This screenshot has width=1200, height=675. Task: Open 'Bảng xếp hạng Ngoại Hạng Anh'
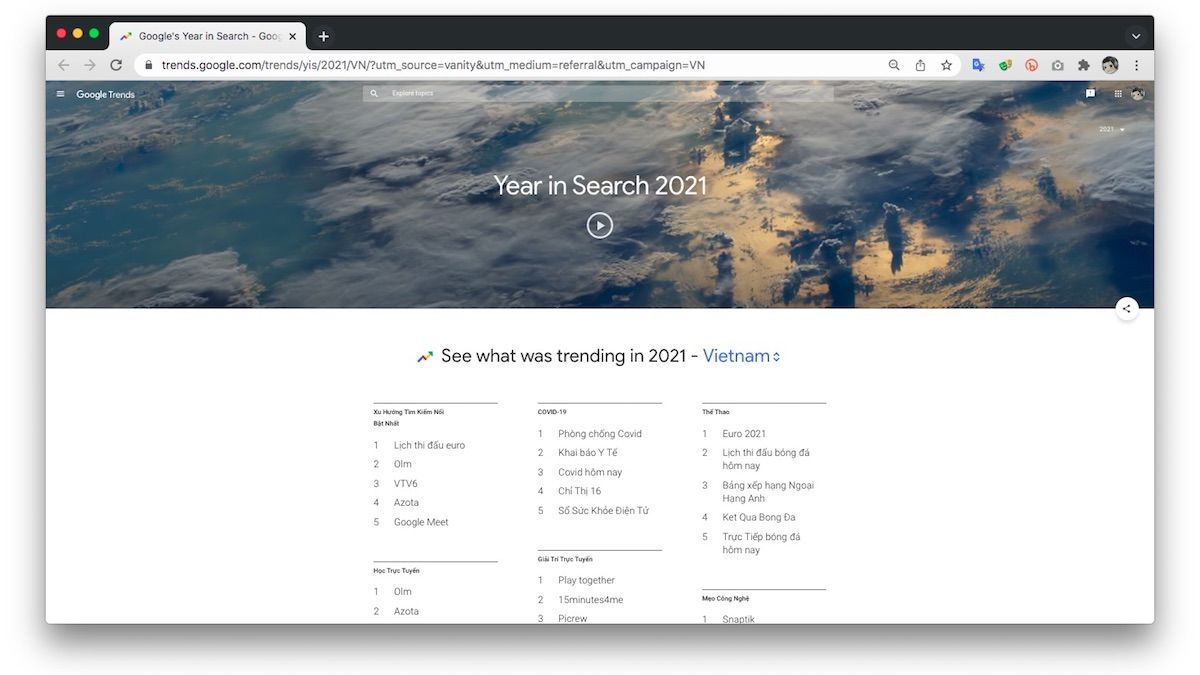(x=768, y=492)
